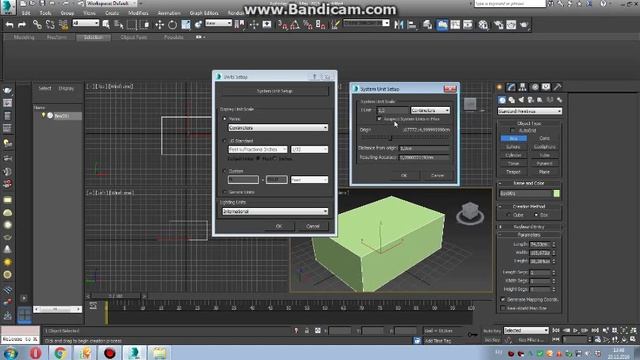The image size is (640, 360).
Task: Click the Render Production teapot icon
Action: coord(524,25)
